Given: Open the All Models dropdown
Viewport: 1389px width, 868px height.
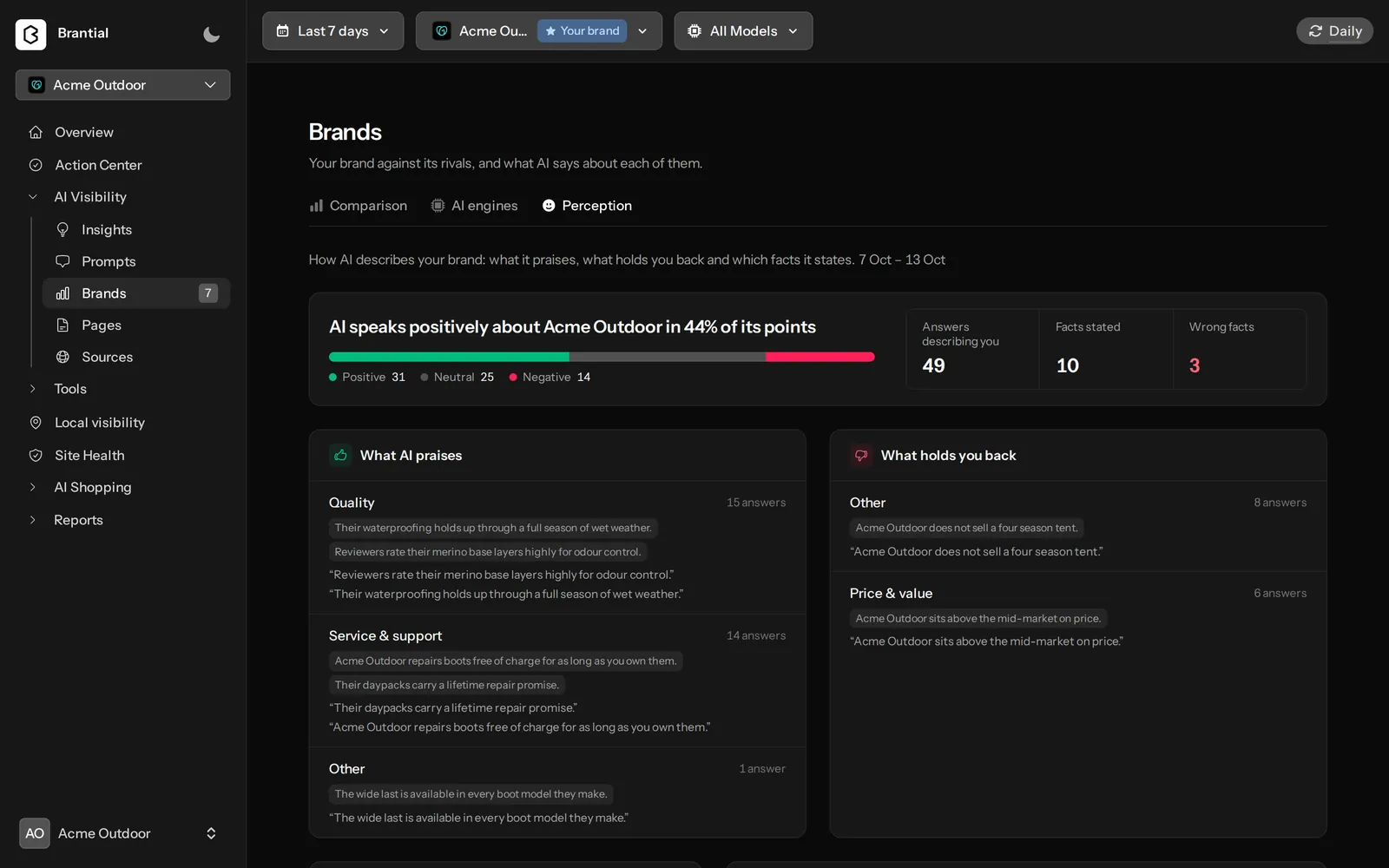Looking at the screenshot, I should pos(743,31).
